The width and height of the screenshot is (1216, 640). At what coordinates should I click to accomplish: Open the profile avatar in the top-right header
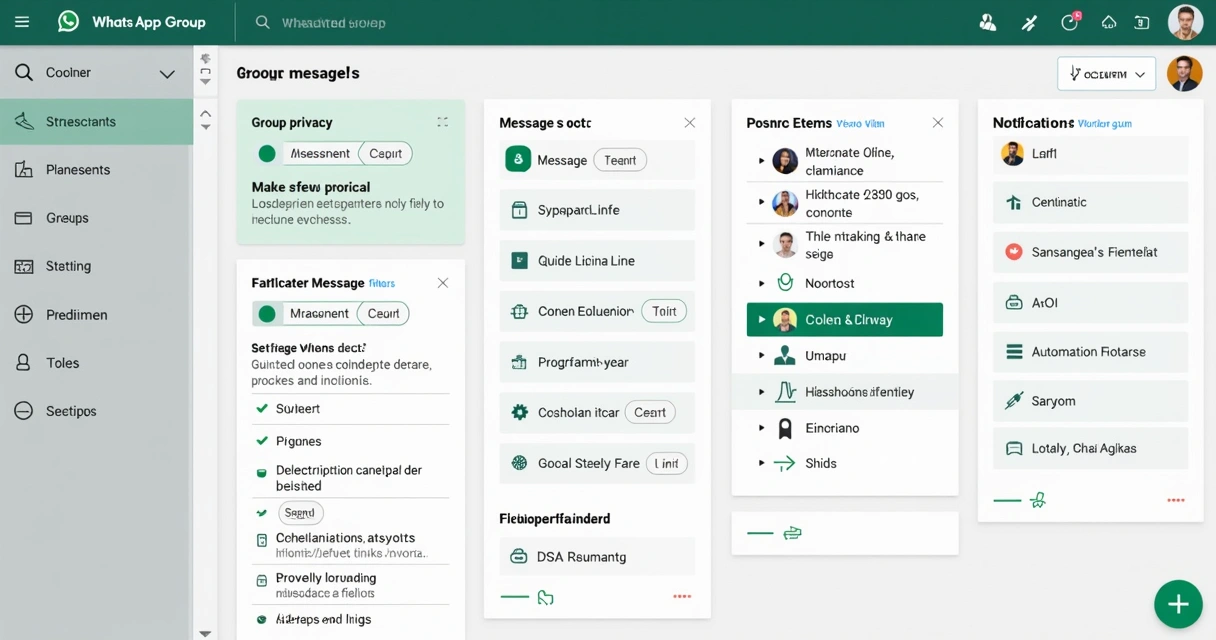pos(1185,22)
